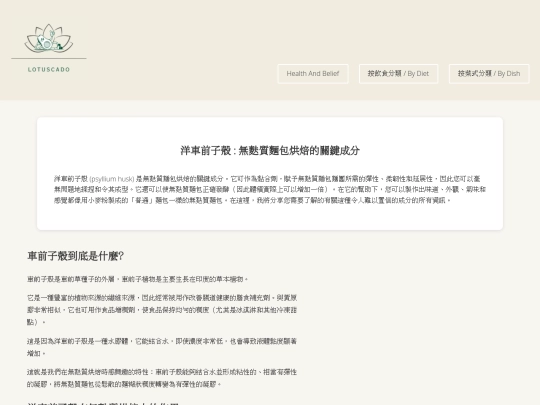
Task: Open the 按菜式分類 / By Dish menu
Action: click(x=489, y=74)
